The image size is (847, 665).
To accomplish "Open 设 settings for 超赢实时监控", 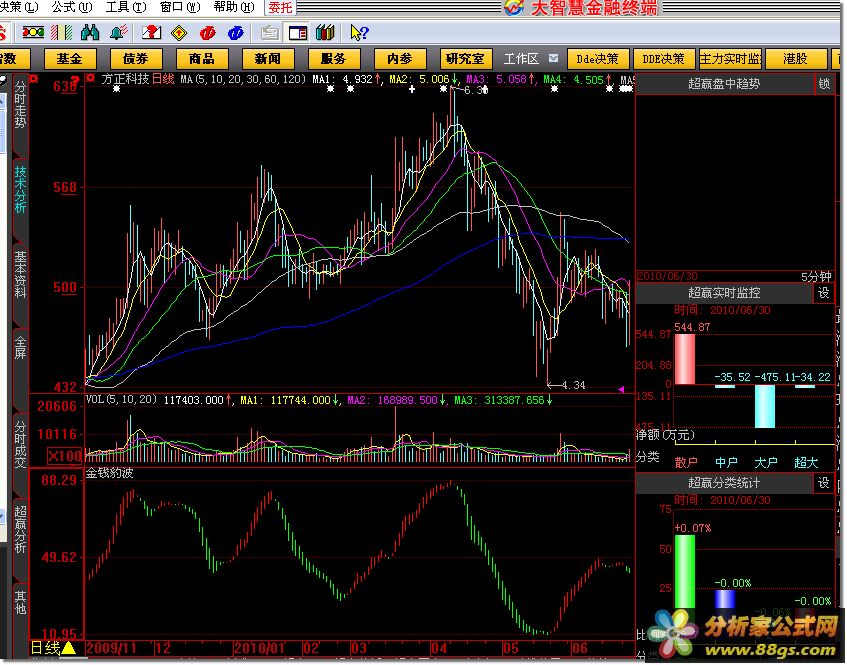I will click(823, 293).
